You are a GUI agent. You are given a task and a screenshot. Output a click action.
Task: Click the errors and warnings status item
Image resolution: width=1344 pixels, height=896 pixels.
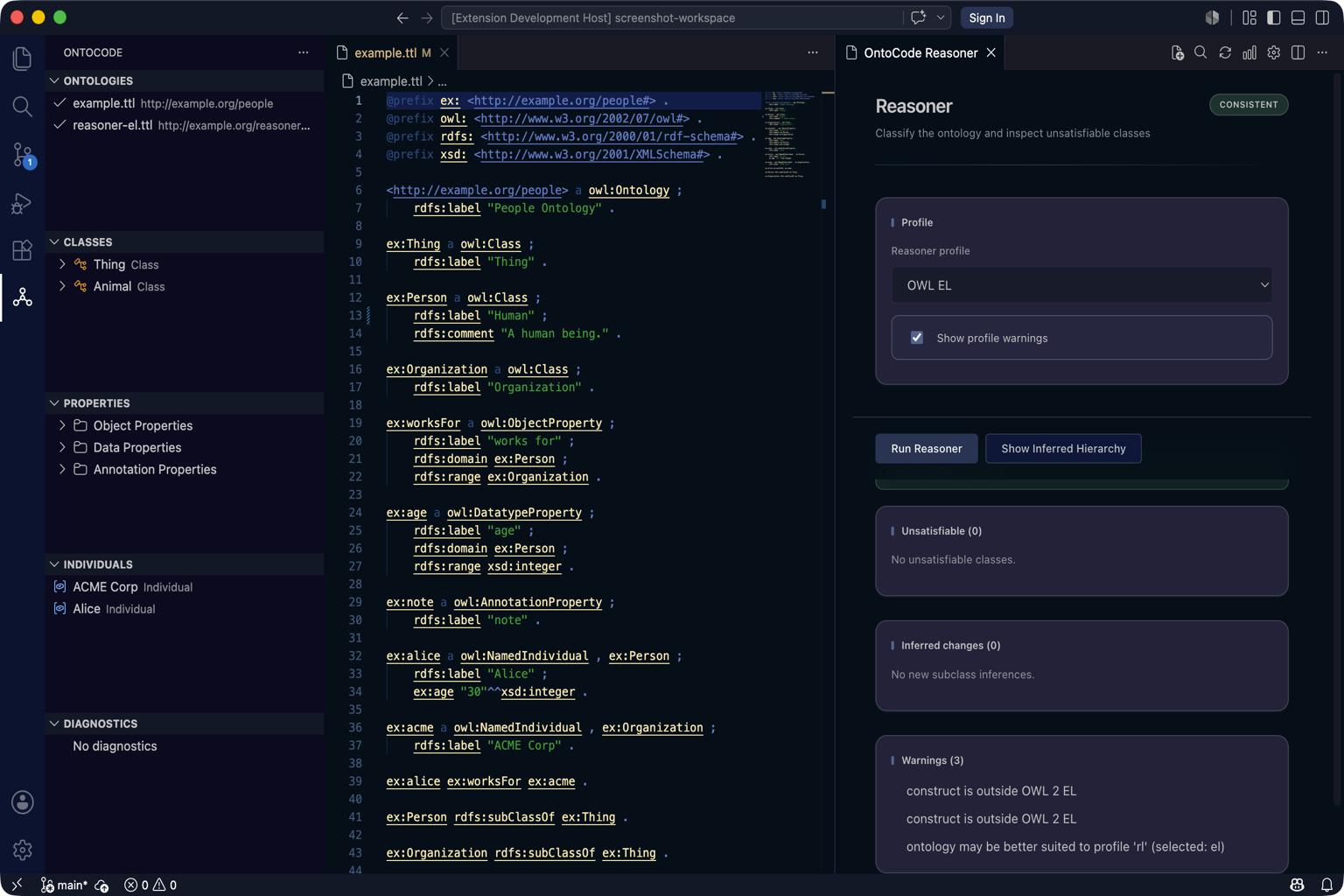tap(150, 885)
